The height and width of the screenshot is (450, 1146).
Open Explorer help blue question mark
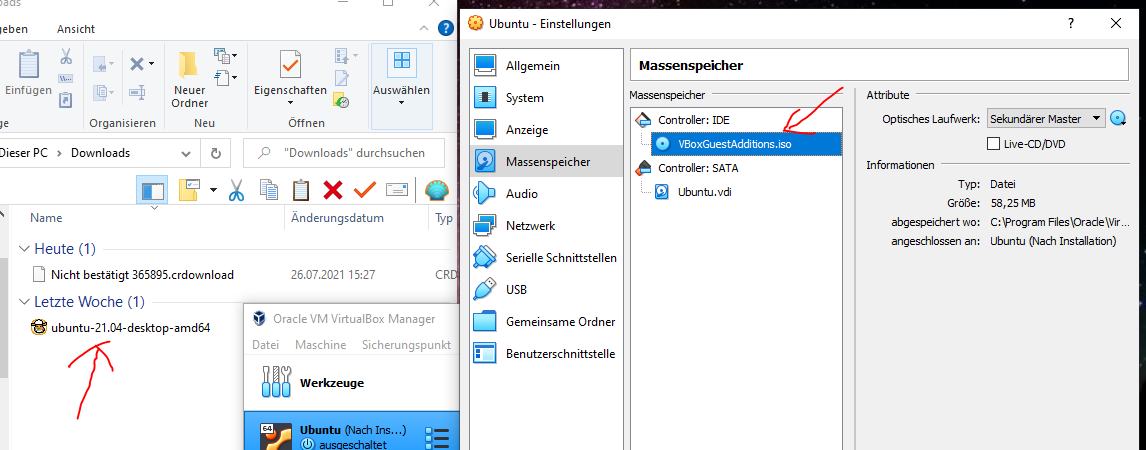446,28
